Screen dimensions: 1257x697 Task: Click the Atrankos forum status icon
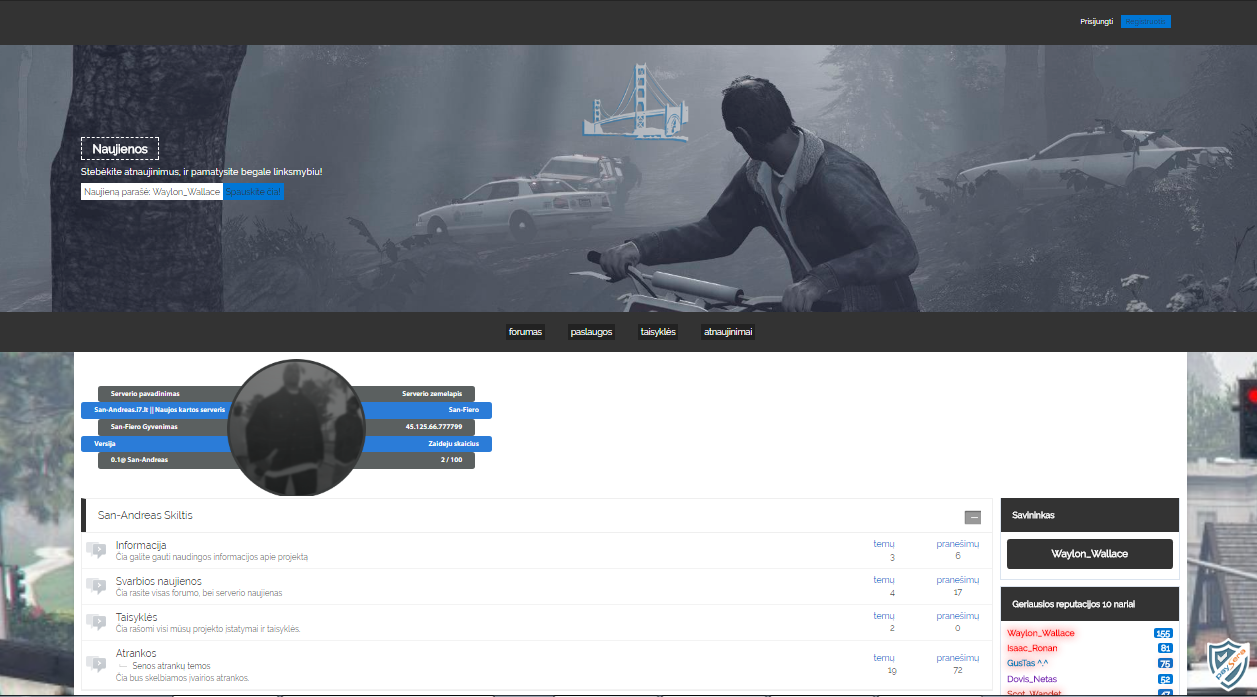click(96, 664)
